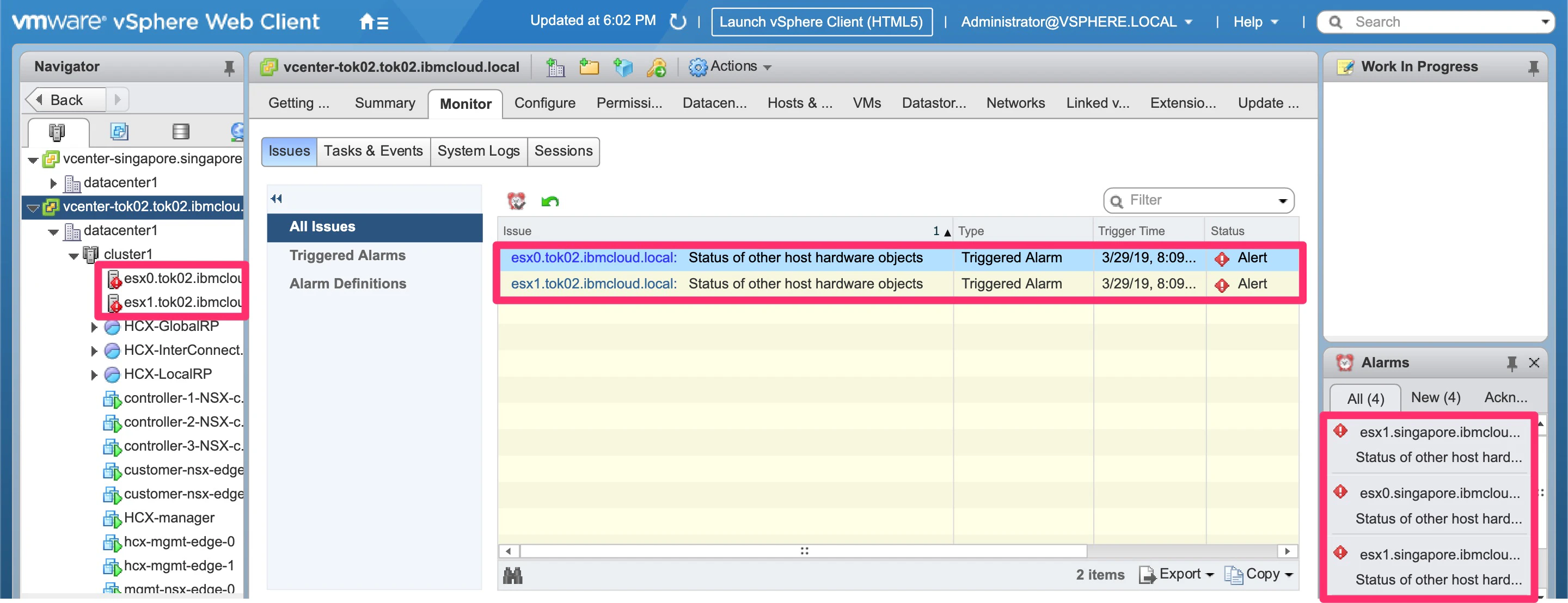The width and height of the screenshot is (1568, 603).
Task: Switch to the Summary tab
Action: point(385,103)
